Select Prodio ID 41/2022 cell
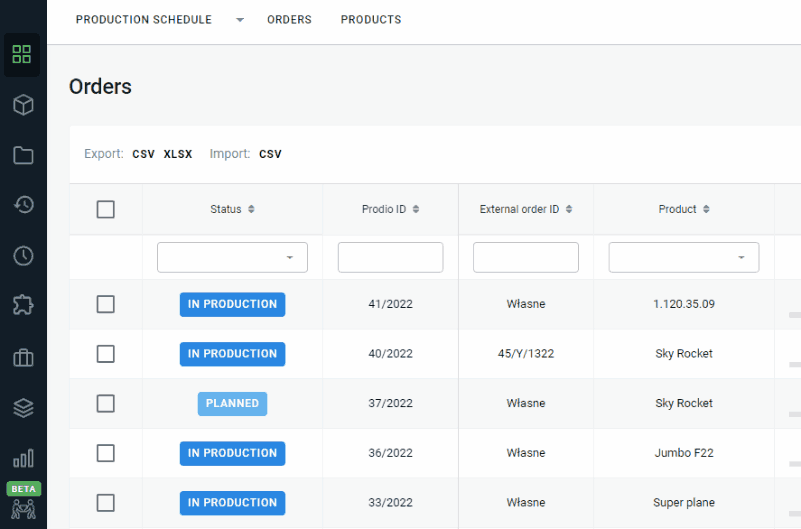Image resolution: width=801 pixels, height=529 pixels. click(390, 304)
